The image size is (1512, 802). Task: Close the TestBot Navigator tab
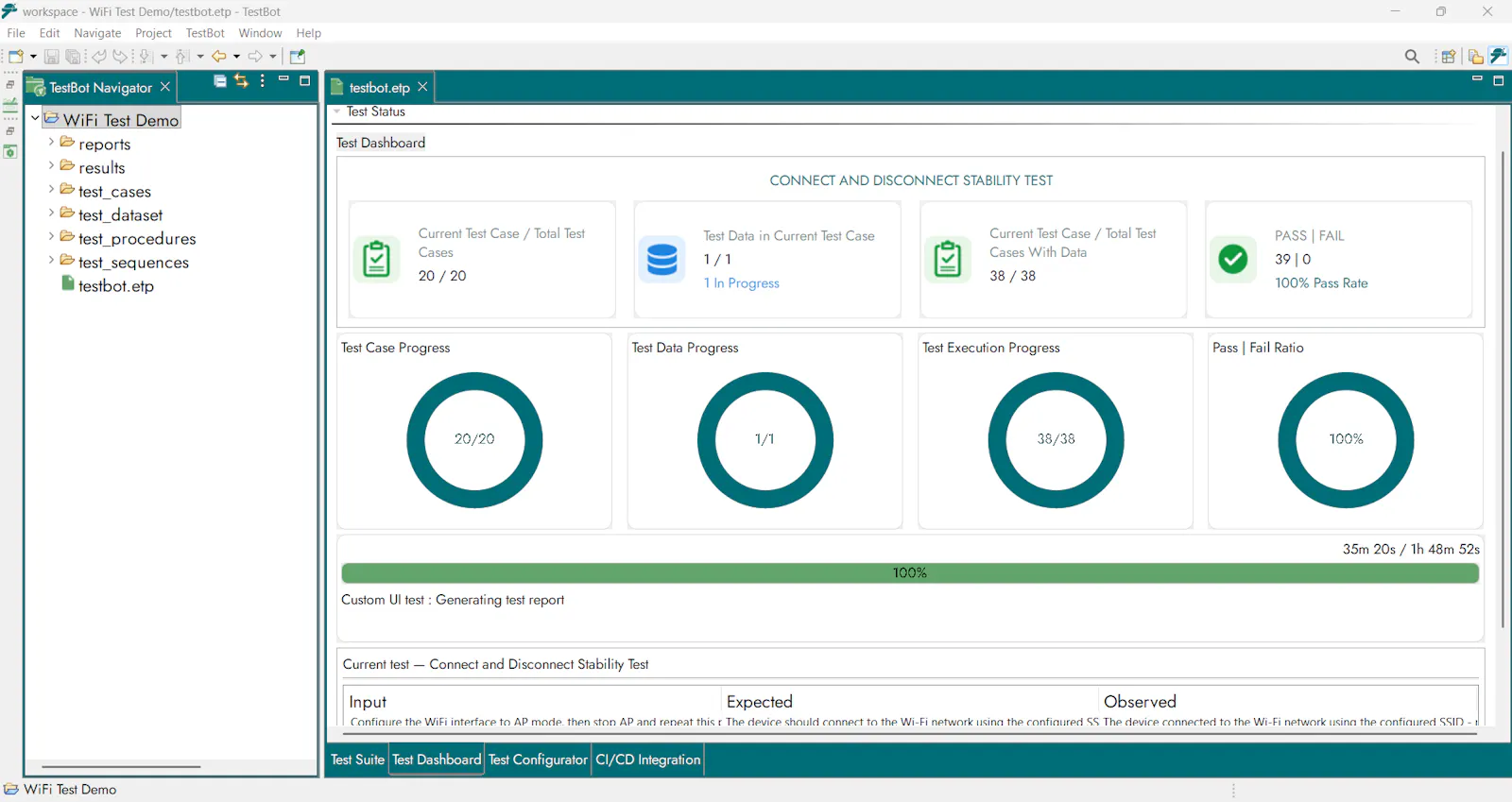[x=165, y=87]
